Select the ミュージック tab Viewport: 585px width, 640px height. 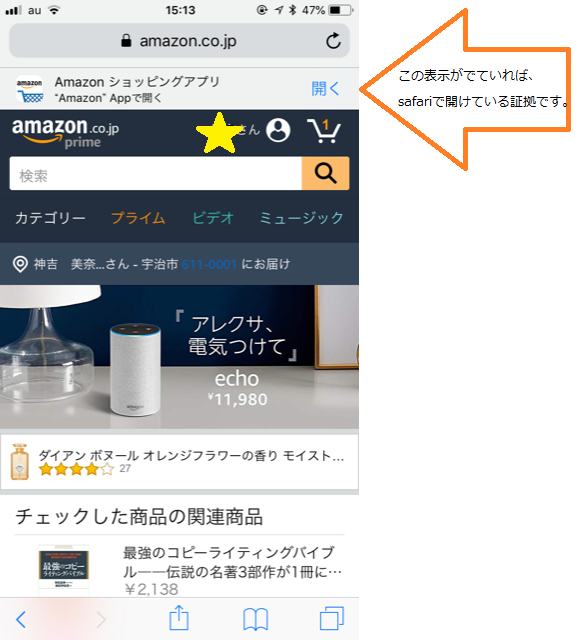[x=301, y=218]
